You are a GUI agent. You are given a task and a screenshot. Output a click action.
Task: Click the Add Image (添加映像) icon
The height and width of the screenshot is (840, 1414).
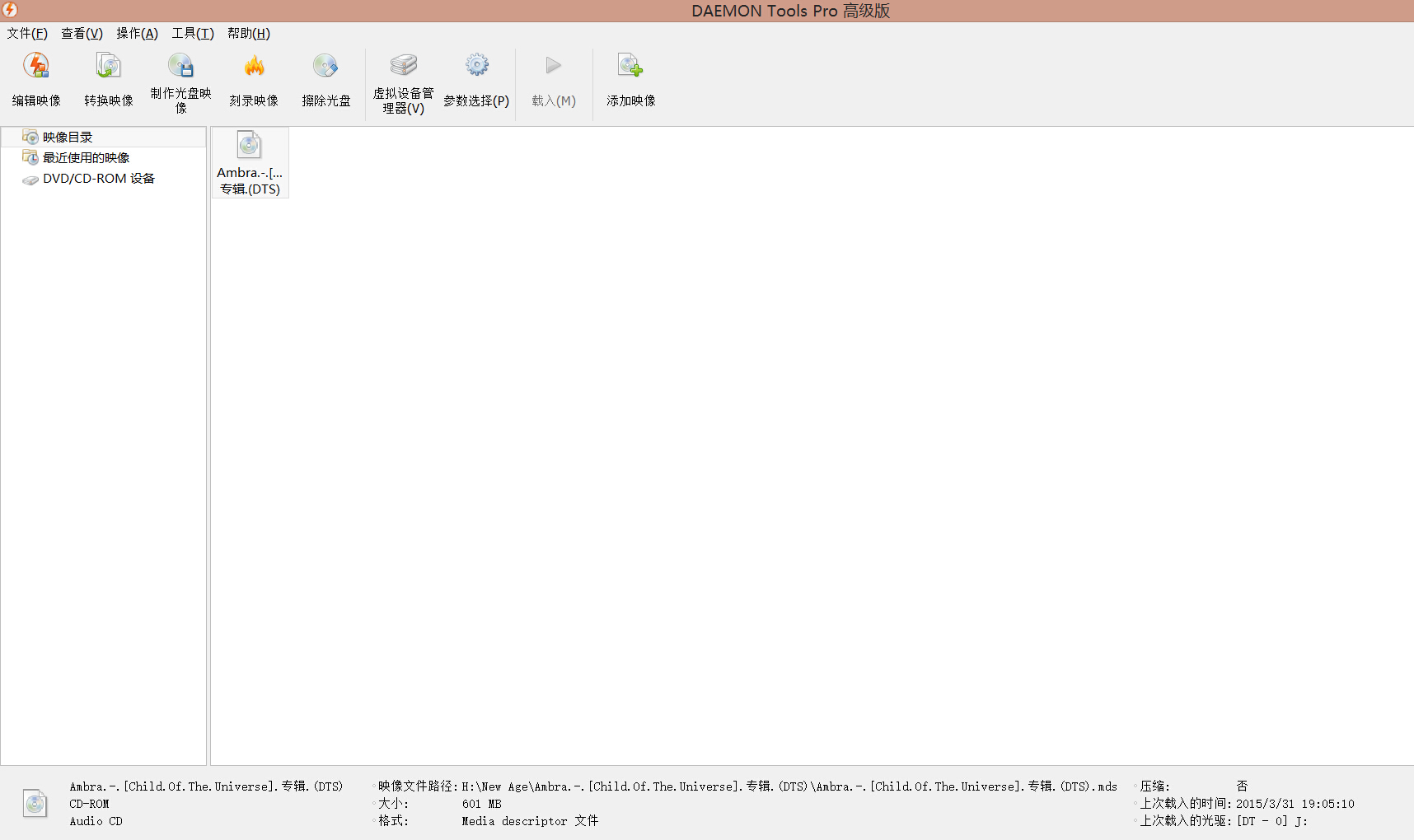[631, 65]
